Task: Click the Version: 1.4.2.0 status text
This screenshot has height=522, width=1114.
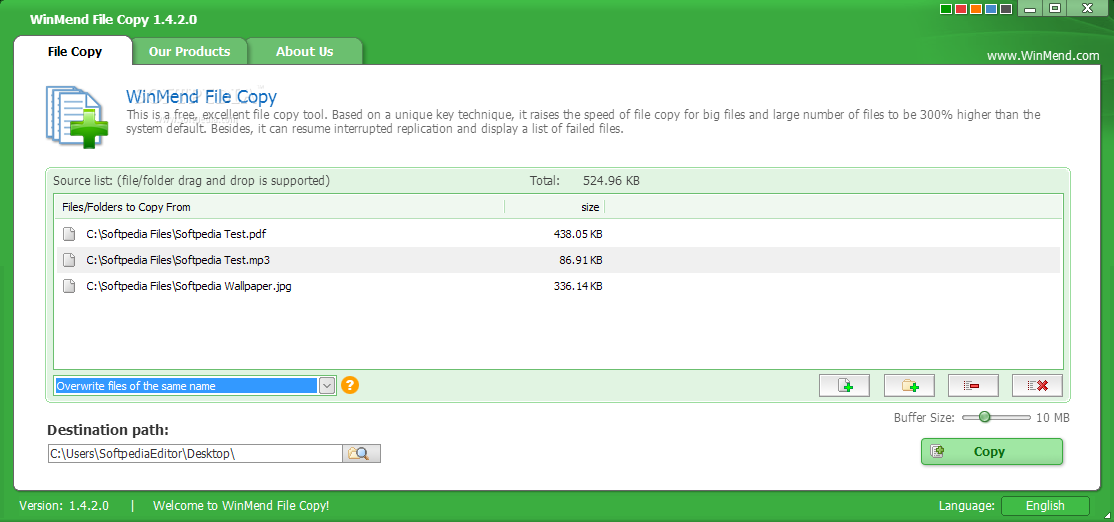Action: [x=64, y=506]
